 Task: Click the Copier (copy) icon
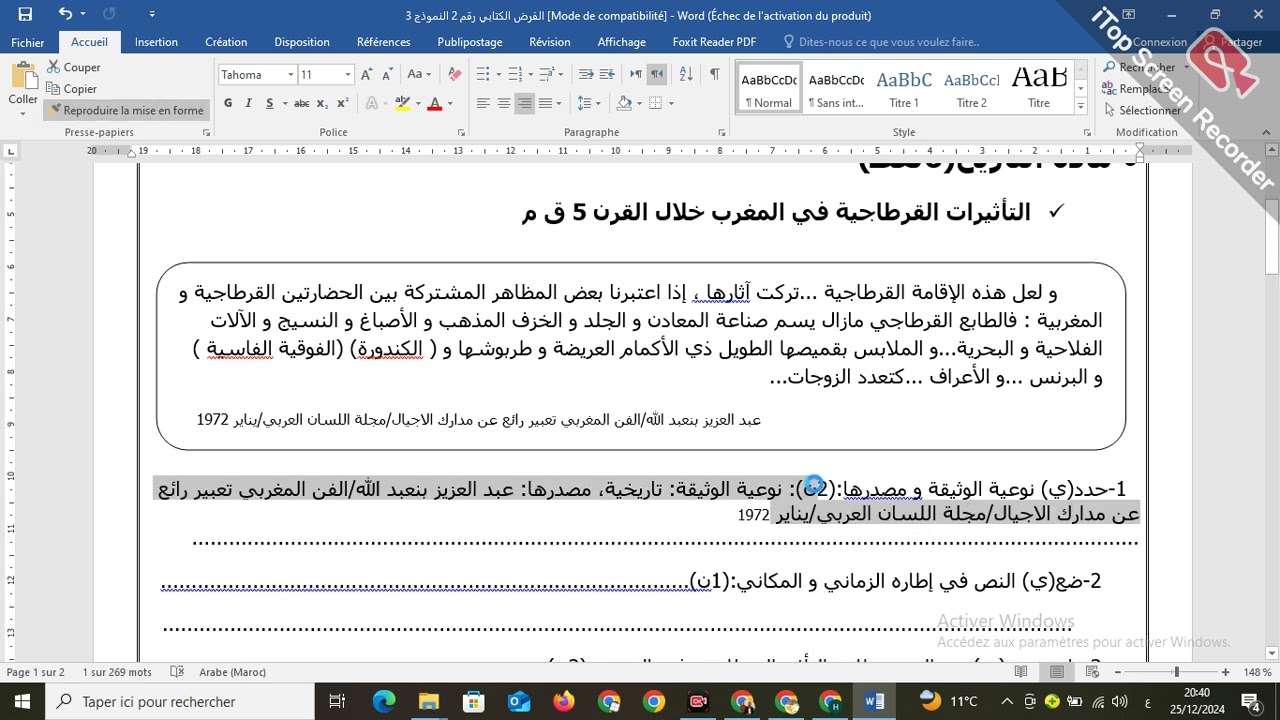53,89
